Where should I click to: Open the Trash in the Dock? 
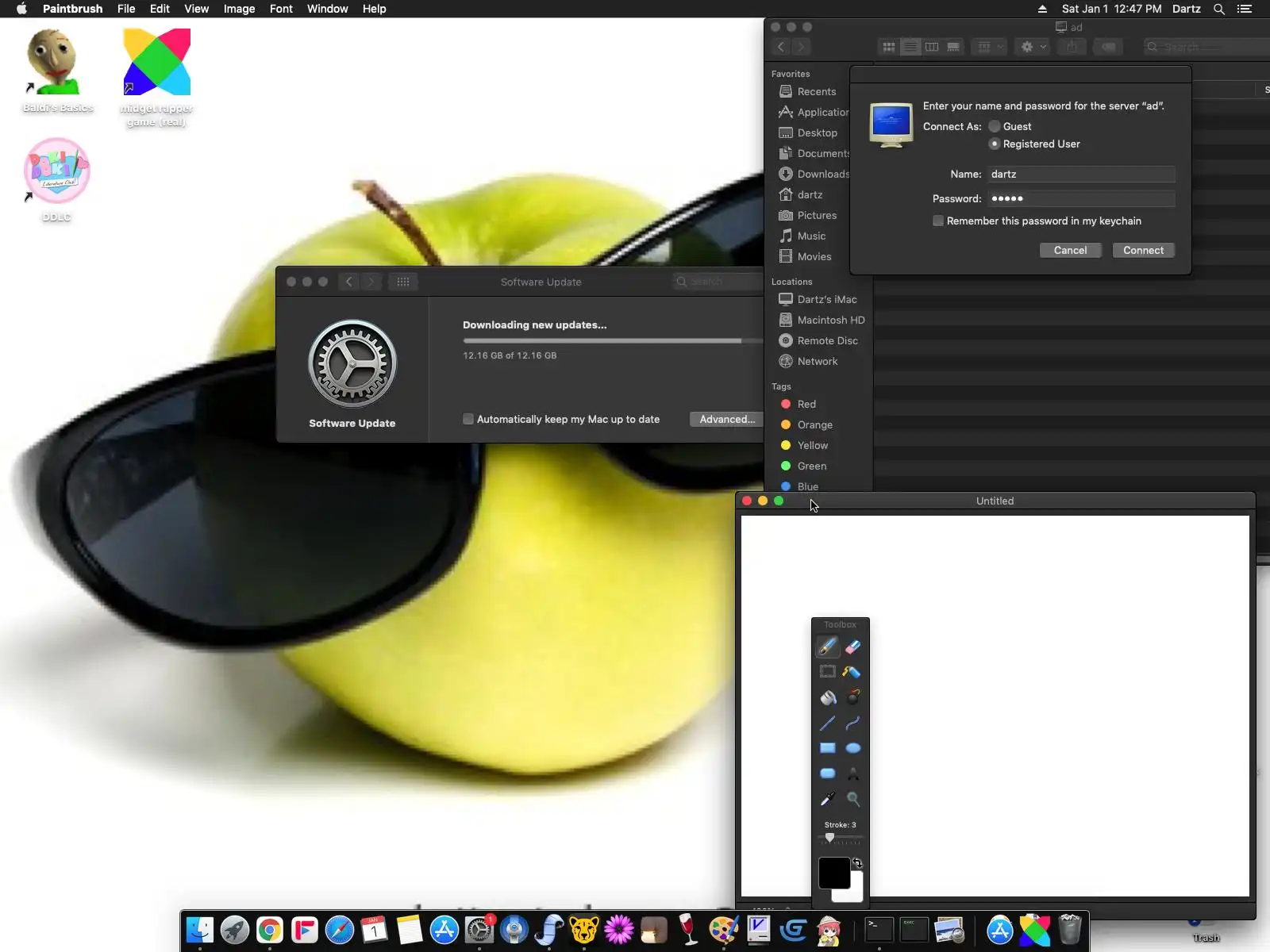(x=1070, y=930)
